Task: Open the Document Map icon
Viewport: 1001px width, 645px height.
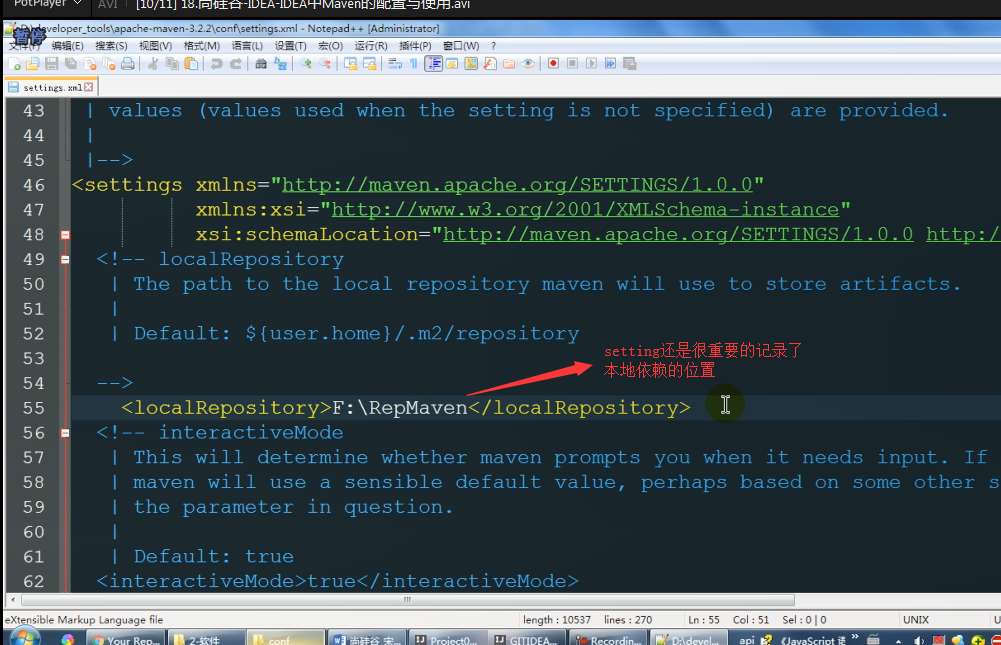Action: [x=471, y=64]
